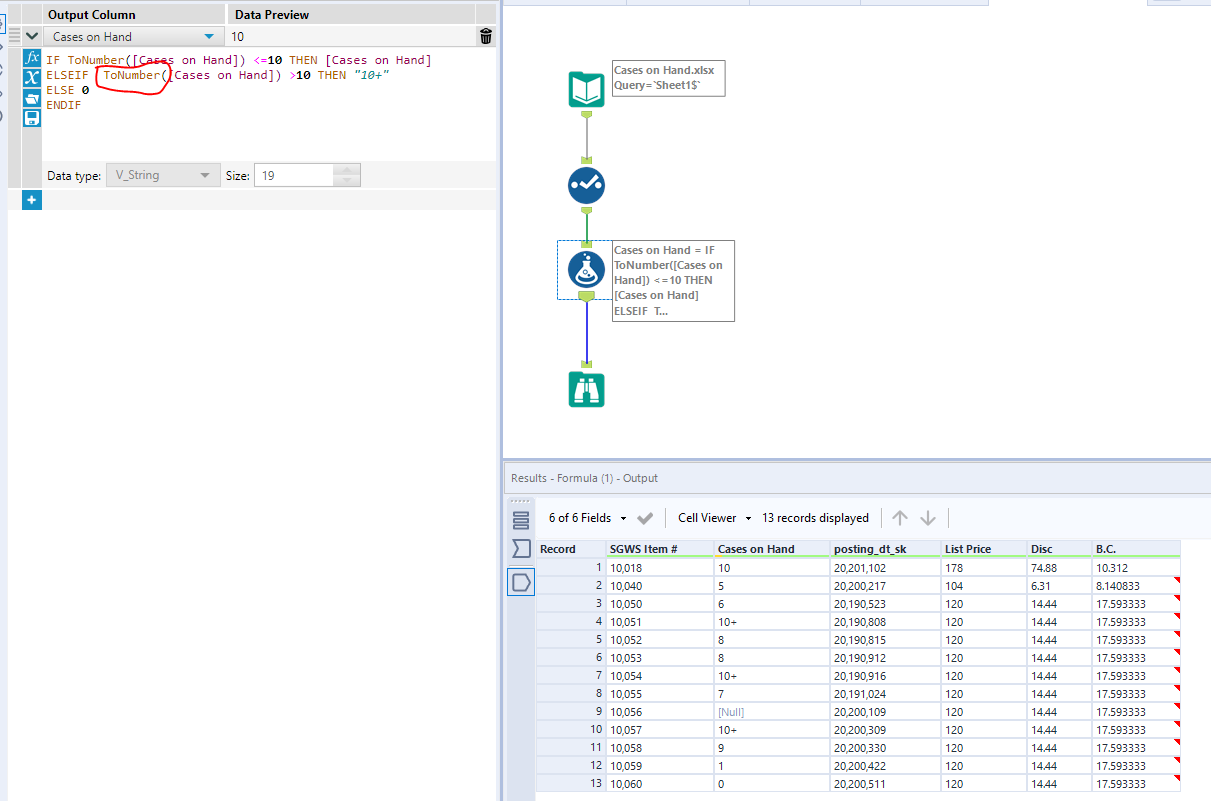The image size is (1211, 801).
Task: Show results messages list view icon
Action: (520, 520)
